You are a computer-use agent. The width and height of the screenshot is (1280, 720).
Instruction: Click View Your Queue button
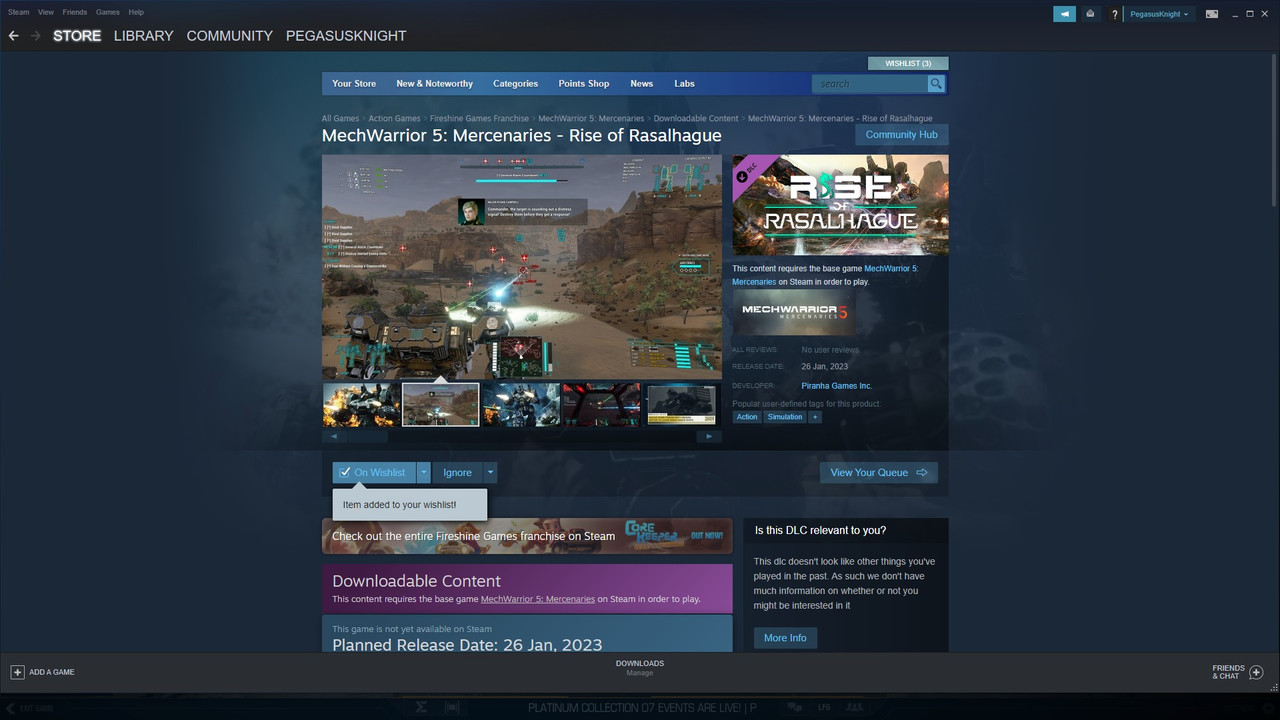879,472
